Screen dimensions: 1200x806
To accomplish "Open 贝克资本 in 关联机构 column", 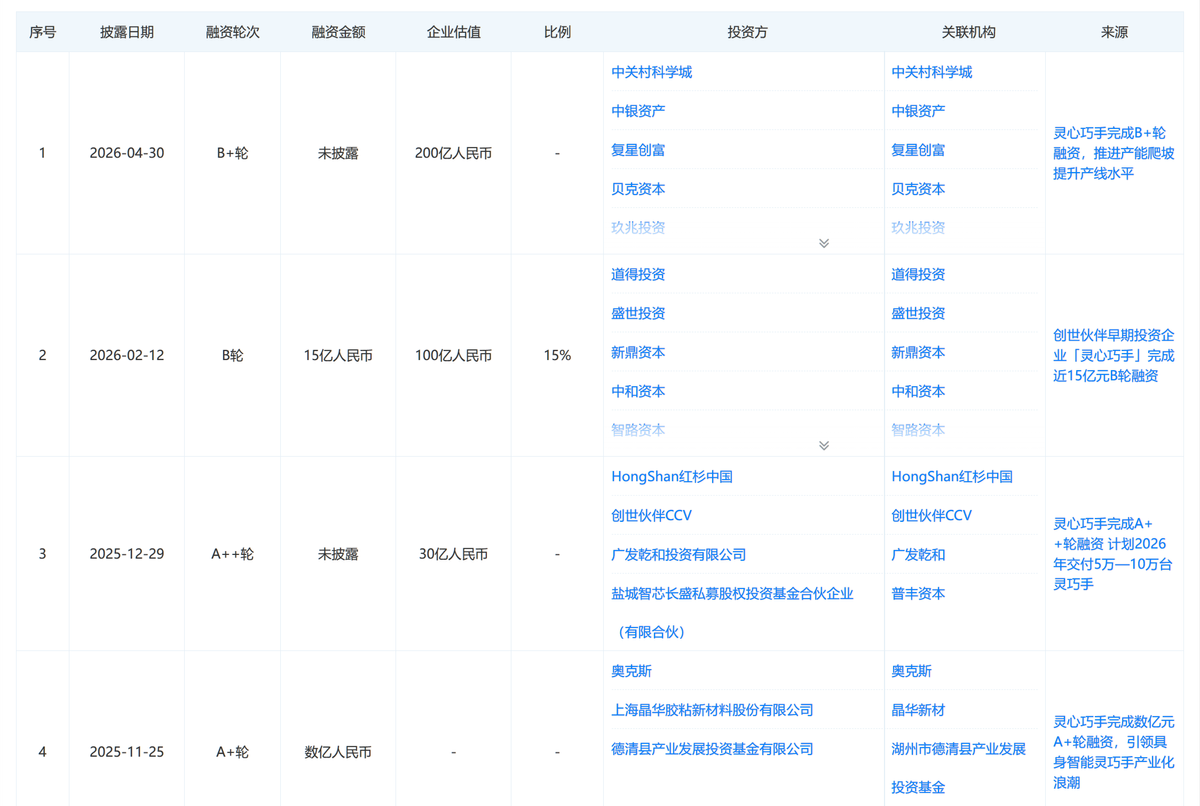I will pyautogui.click(x=918, y=189).
